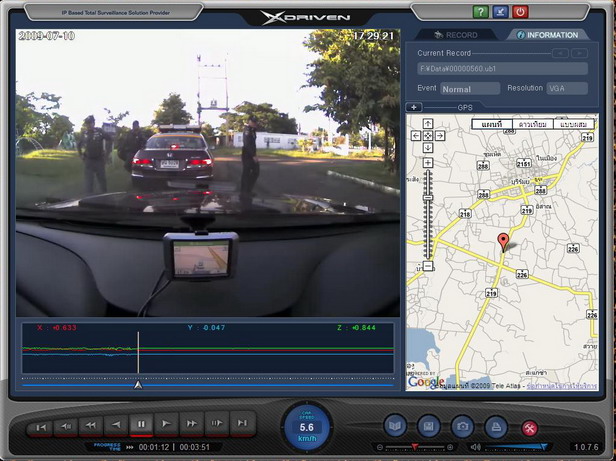Zoom in on the map with plus
Image resolution: width=616 pixels, height=461 pixels.
pos(428,163)
